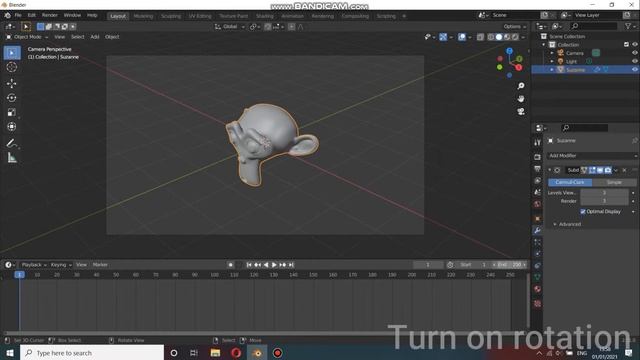This screenshot has width=640, height=360.
Task: Toggle Collection exclude checkbox in outliner
Action: pos(626,44)
